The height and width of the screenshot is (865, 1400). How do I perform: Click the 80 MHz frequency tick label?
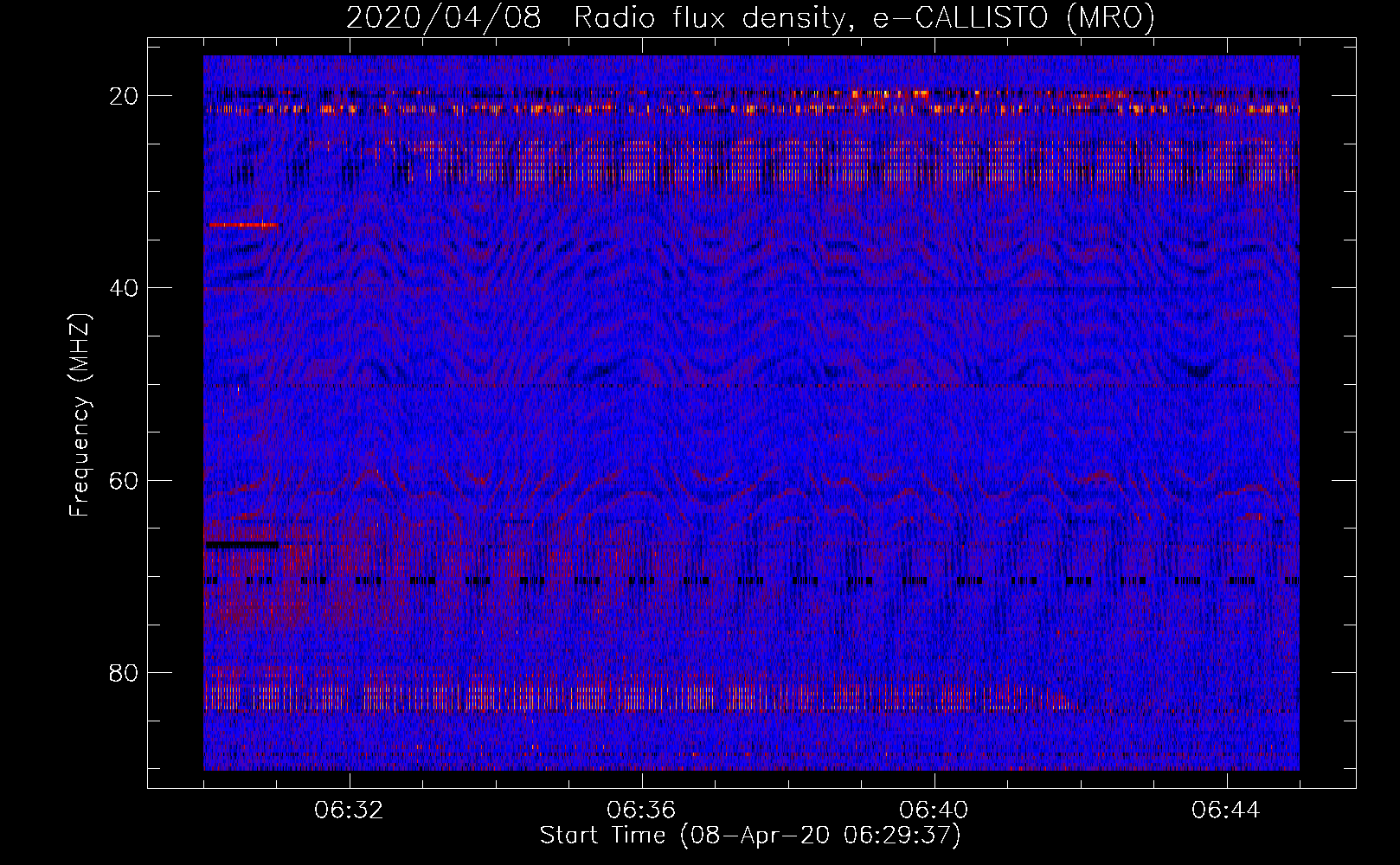[x=125, y=672]
